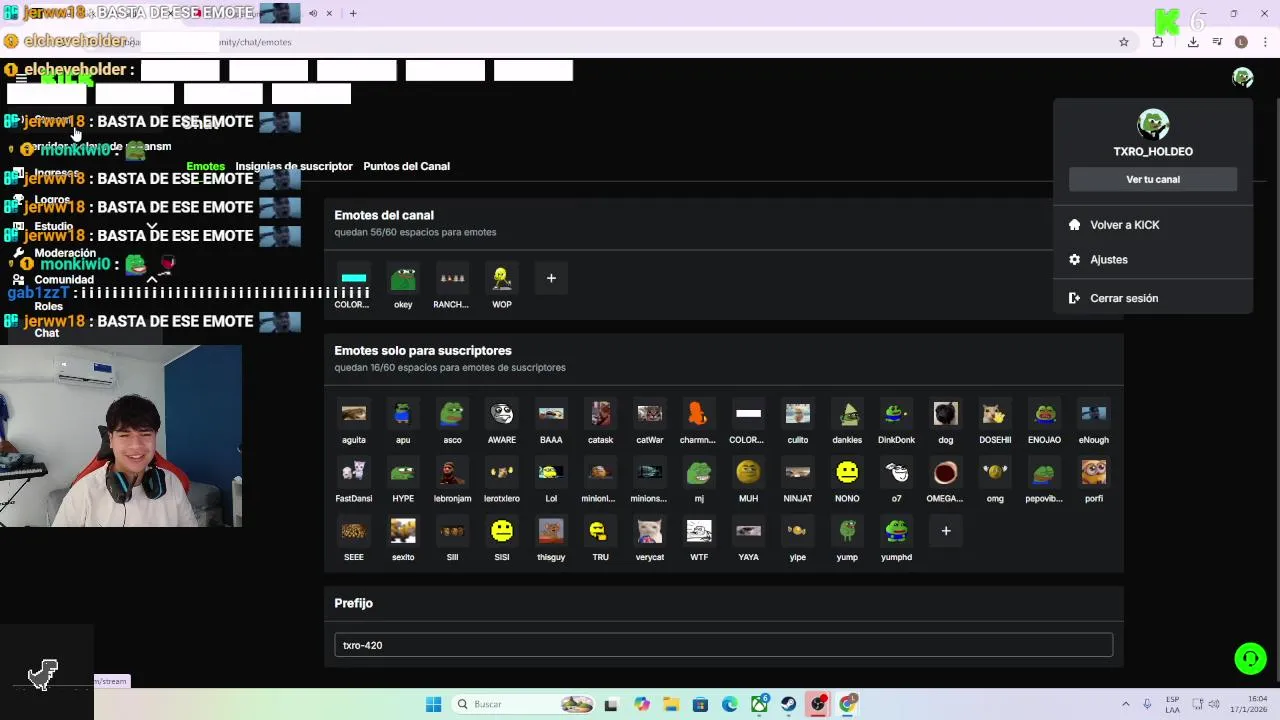Switch to the Emotes tab
The height and width of the screenshot is (720, 1280).
tap(206, 166)
